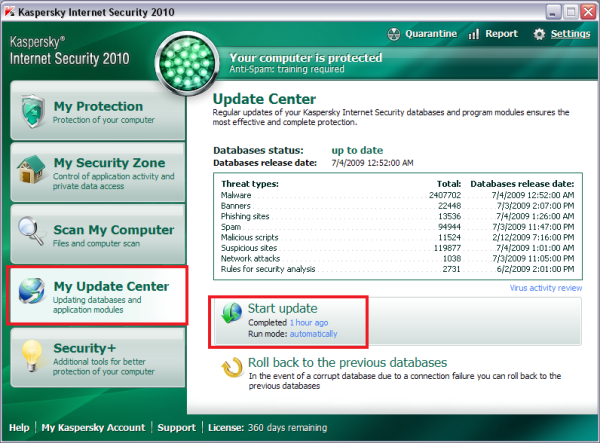Screen dimensions: 600x443
Task: Open the My Security Zone tab
Action: [x=98, y=172]
